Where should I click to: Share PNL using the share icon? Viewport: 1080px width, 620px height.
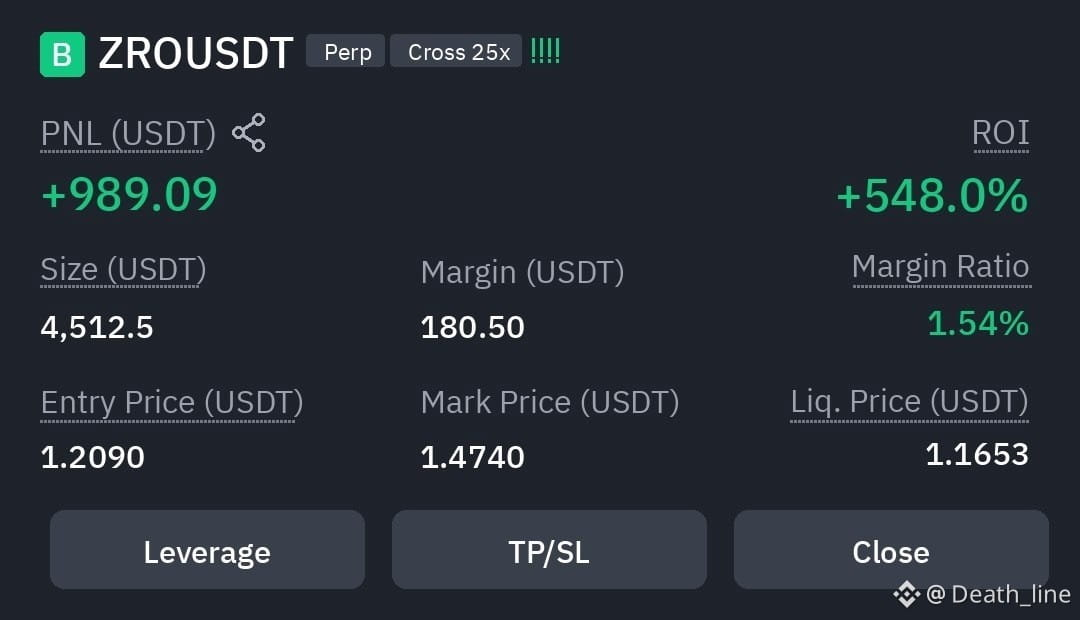point(249,132)
